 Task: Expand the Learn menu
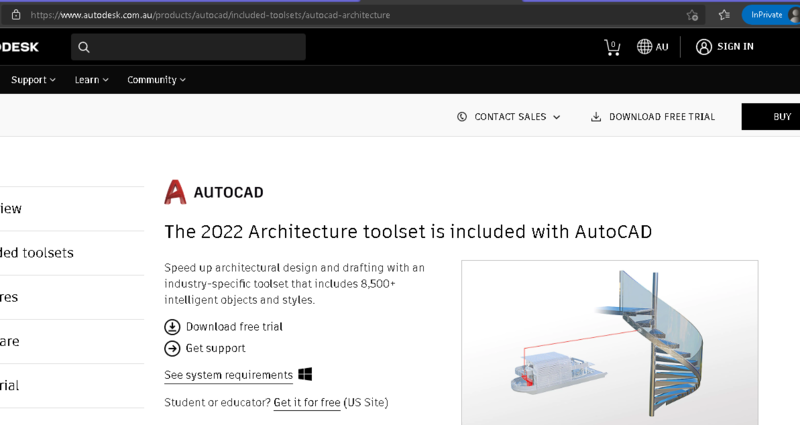point(91,80)
